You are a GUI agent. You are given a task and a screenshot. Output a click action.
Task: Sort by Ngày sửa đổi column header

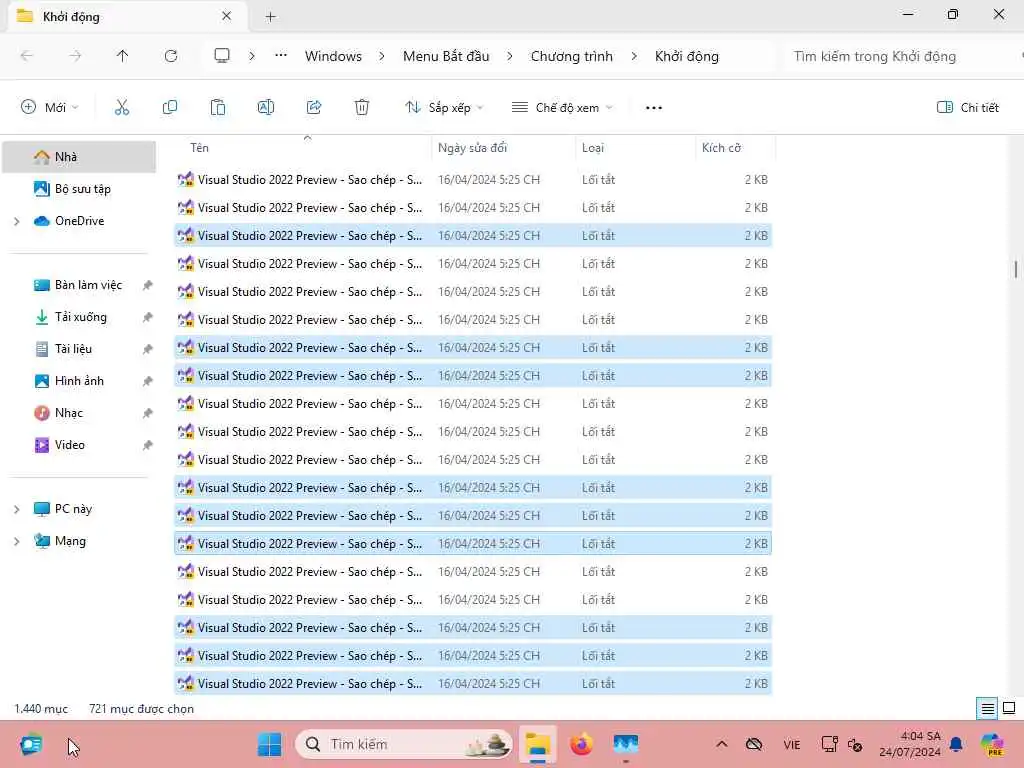503,148
